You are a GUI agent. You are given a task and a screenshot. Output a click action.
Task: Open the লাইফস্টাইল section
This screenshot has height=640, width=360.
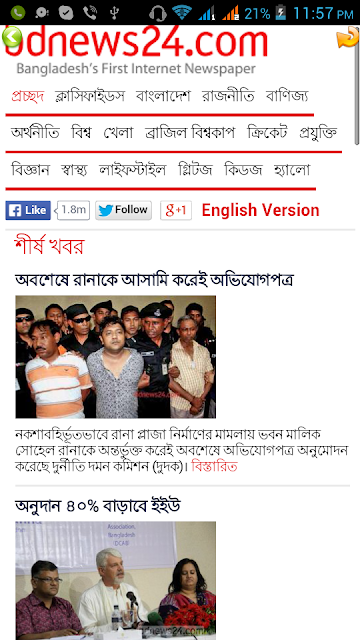[x=133, y=169]
